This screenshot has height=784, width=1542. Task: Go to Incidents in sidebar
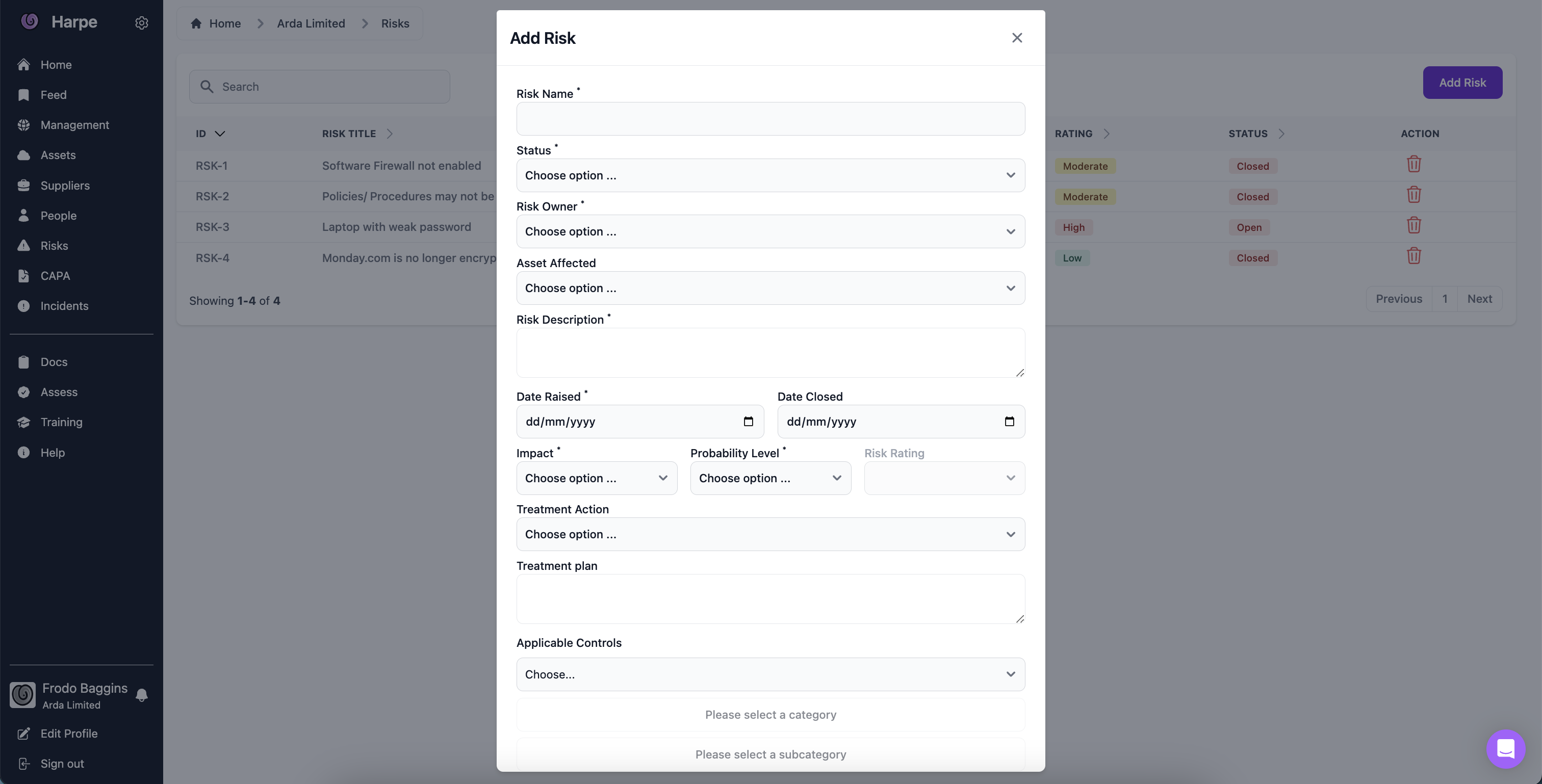(64, 306)
